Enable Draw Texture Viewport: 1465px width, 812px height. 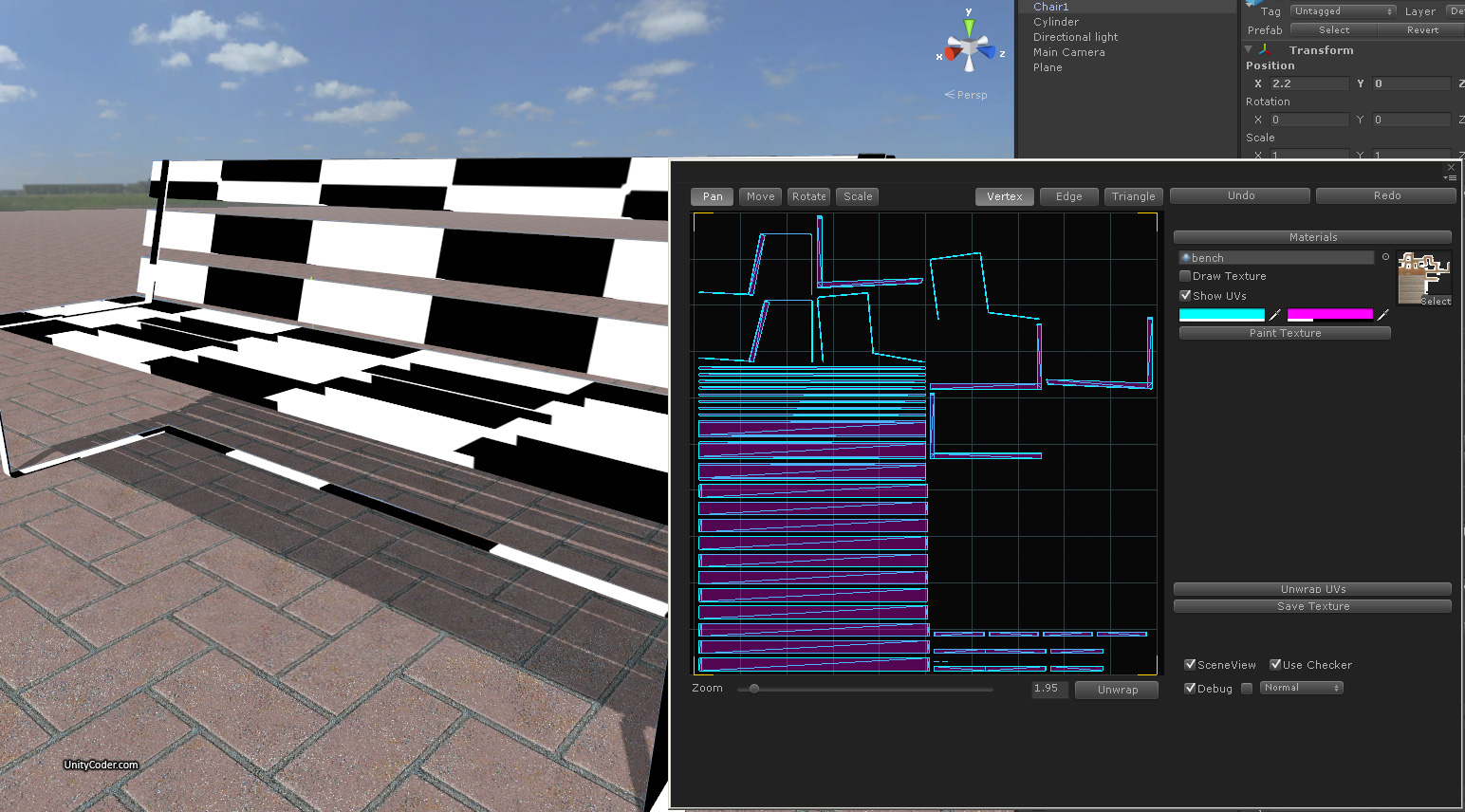[x=1185, y=276]
